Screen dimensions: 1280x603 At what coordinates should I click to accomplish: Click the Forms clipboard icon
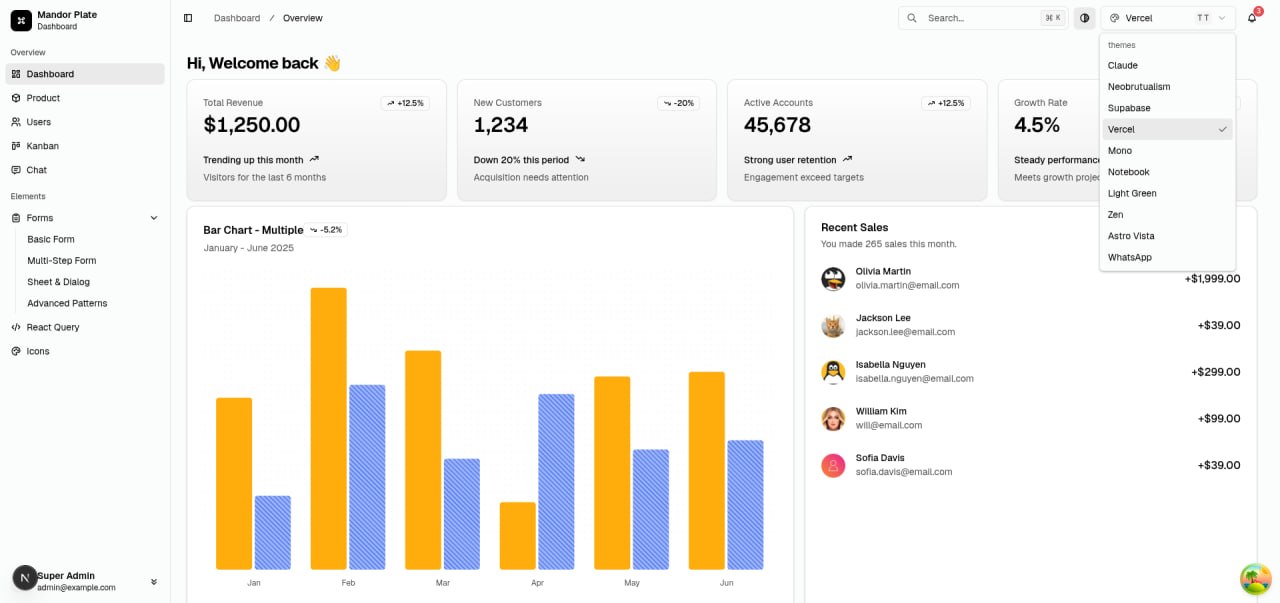[x=16, y=218]
